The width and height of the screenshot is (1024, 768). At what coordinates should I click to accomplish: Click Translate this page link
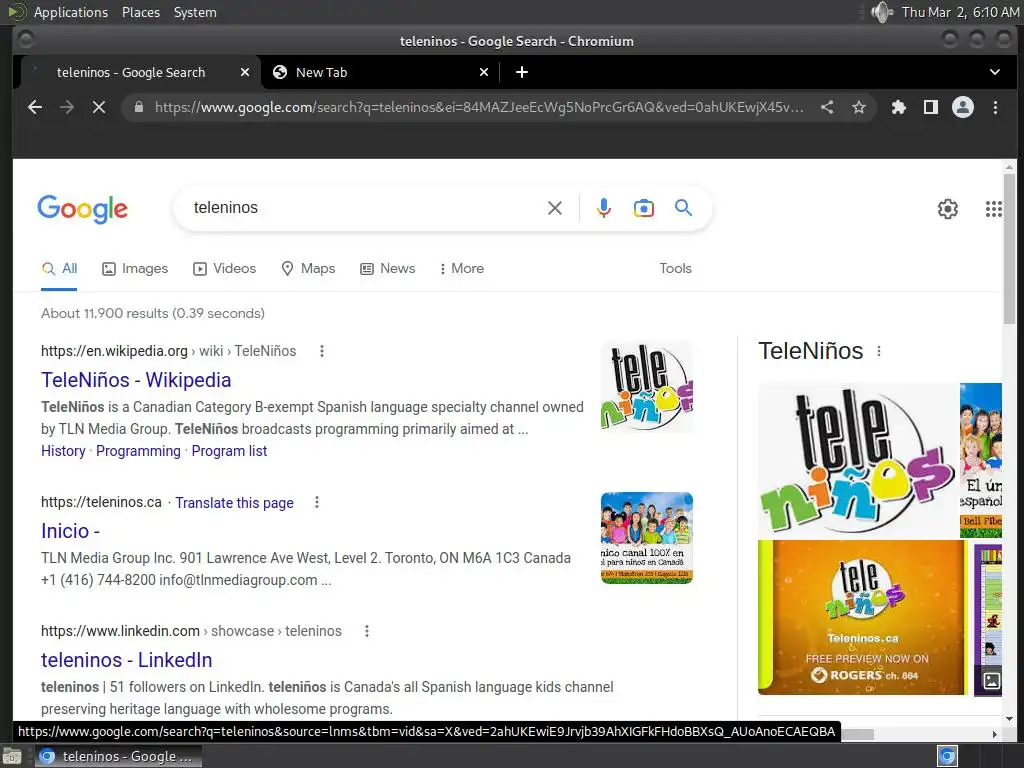234,503
